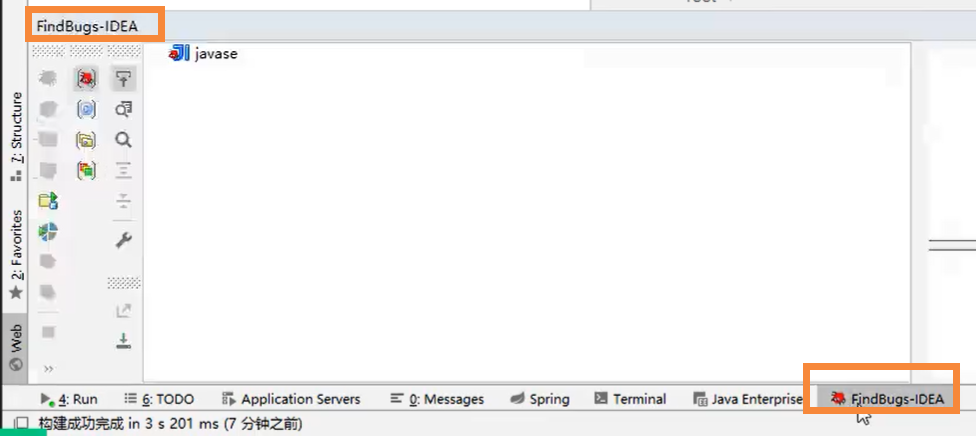Export bug collection icon
This screenshot has height=436, width=976.
(123, 310)
